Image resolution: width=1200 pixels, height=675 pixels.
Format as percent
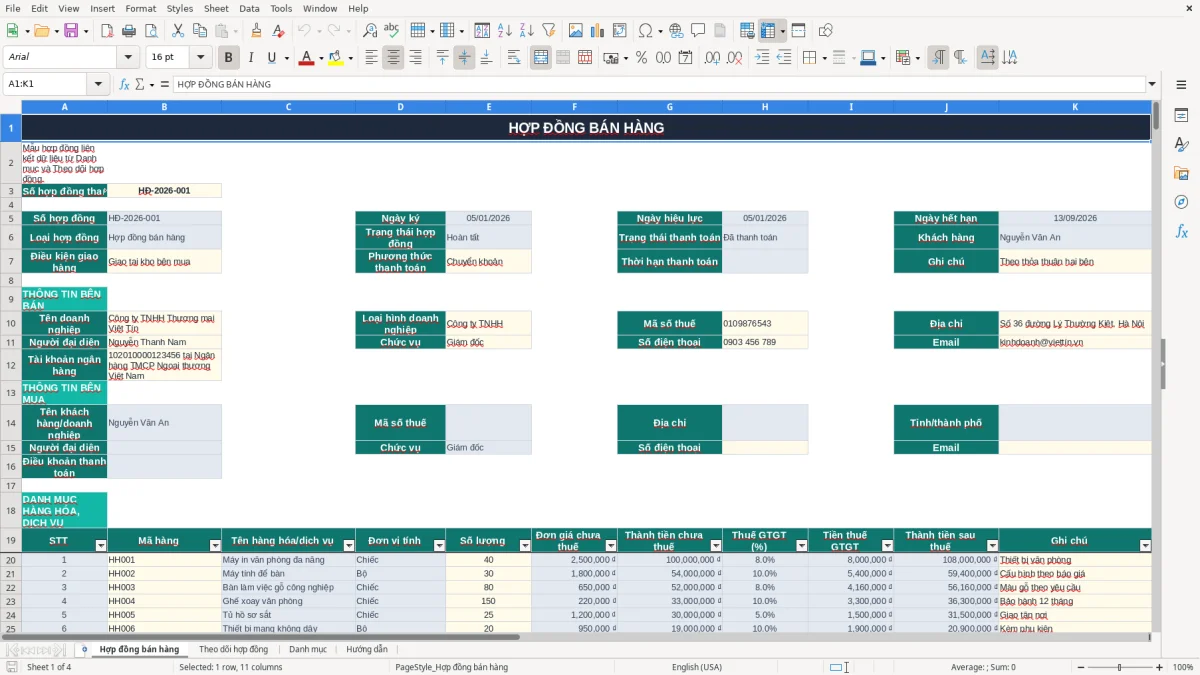641,58
